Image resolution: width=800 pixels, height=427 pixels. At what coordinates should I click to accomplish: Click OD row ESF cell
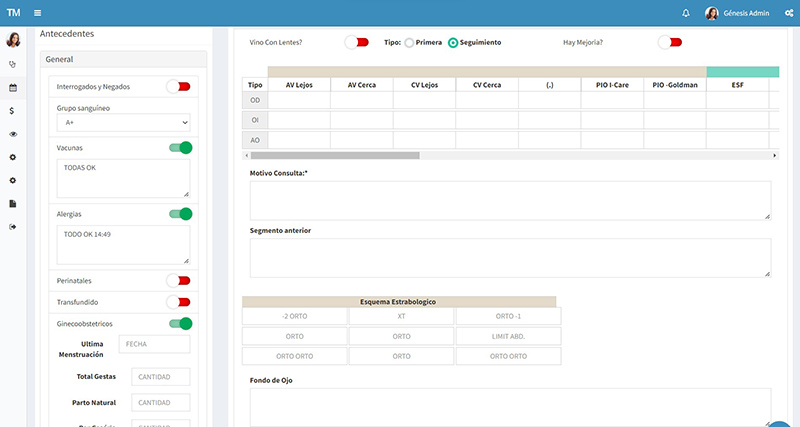(x=737, y=101)
